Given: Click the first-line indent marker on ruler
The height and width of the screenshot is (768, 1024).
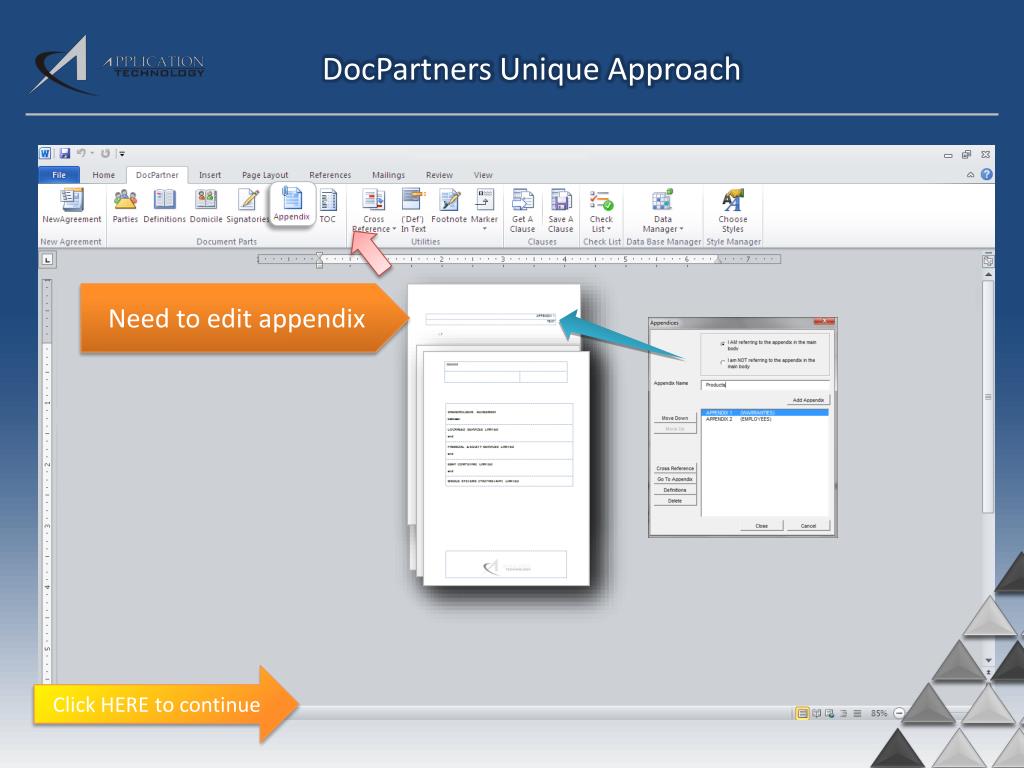Looking at the screenshot, I should 319,255.
